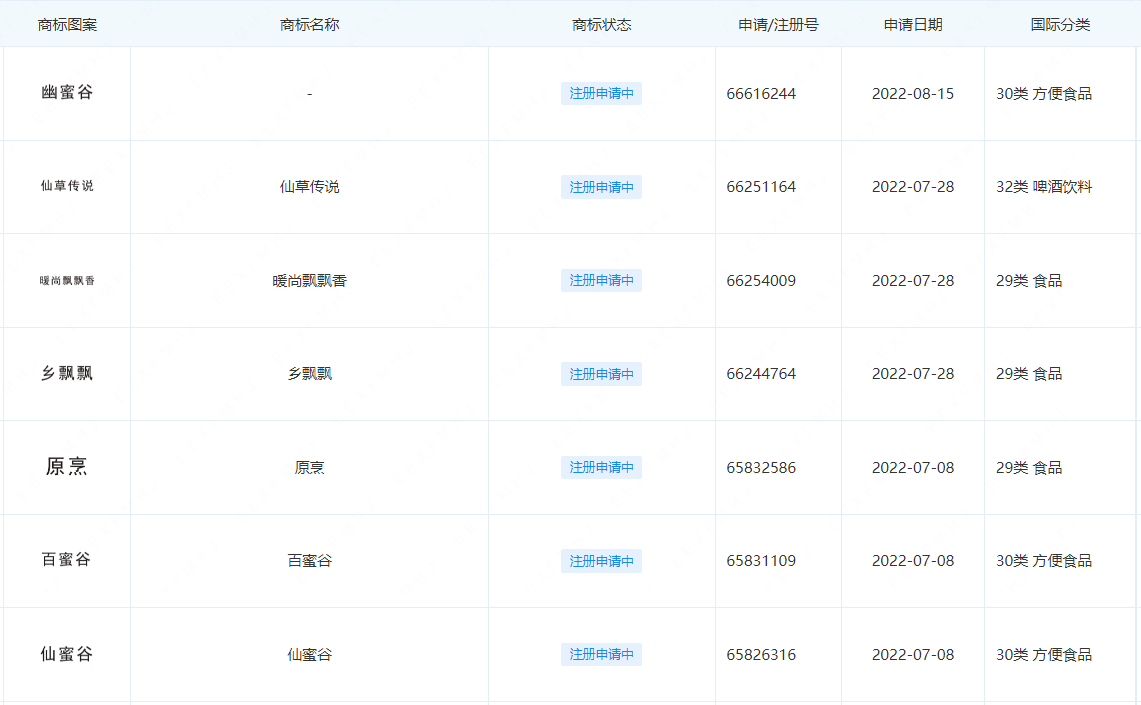Click 30类 方便食品 in the 百蜜谷 row
Viewport: 1141px width, 705px height.
1043,561
